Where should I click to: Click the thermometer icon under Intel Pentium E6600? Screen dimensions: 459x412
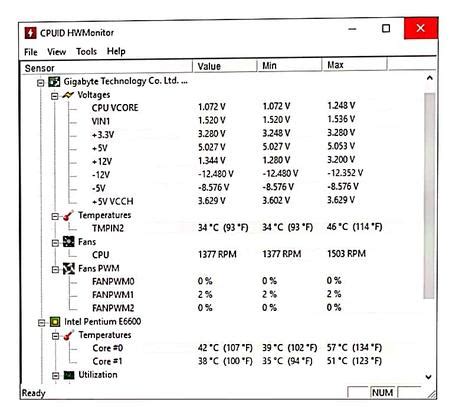pyautogui.click(x=69, y=335)
